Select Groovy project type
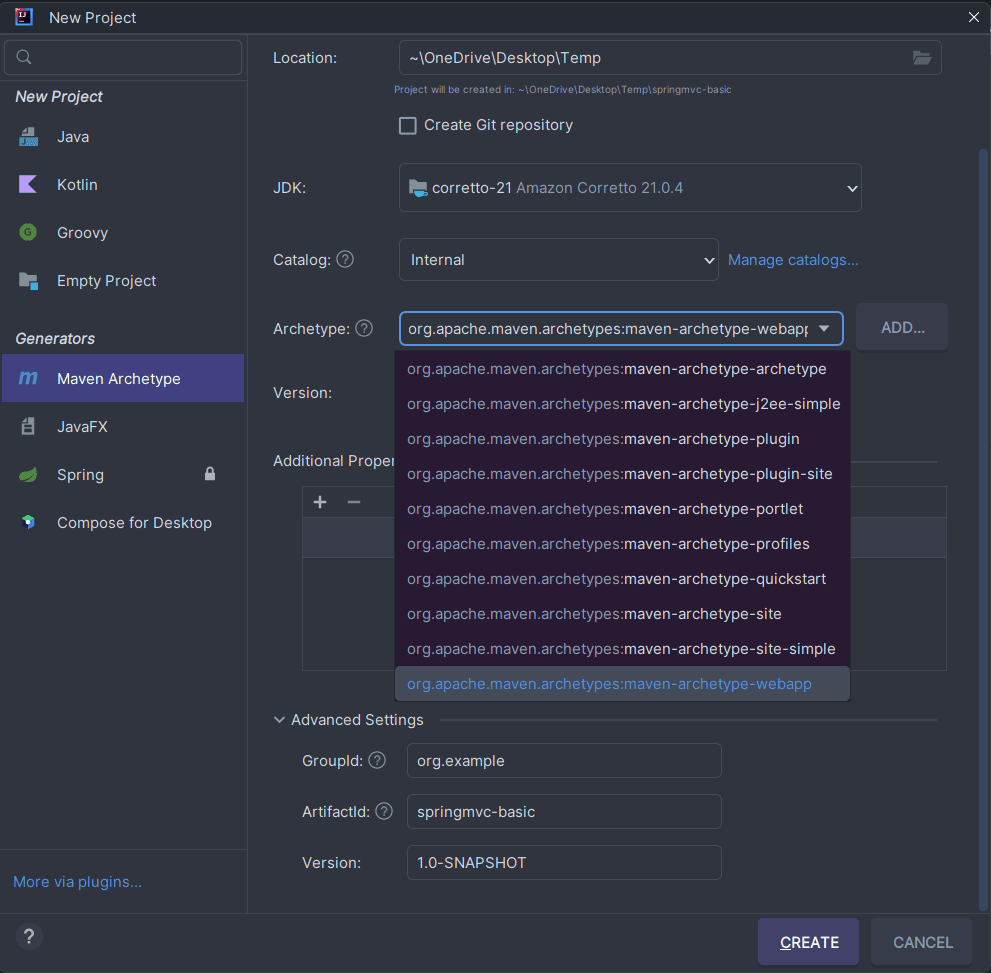The height and width of the screenshot is (973, 991). point(123,233)
